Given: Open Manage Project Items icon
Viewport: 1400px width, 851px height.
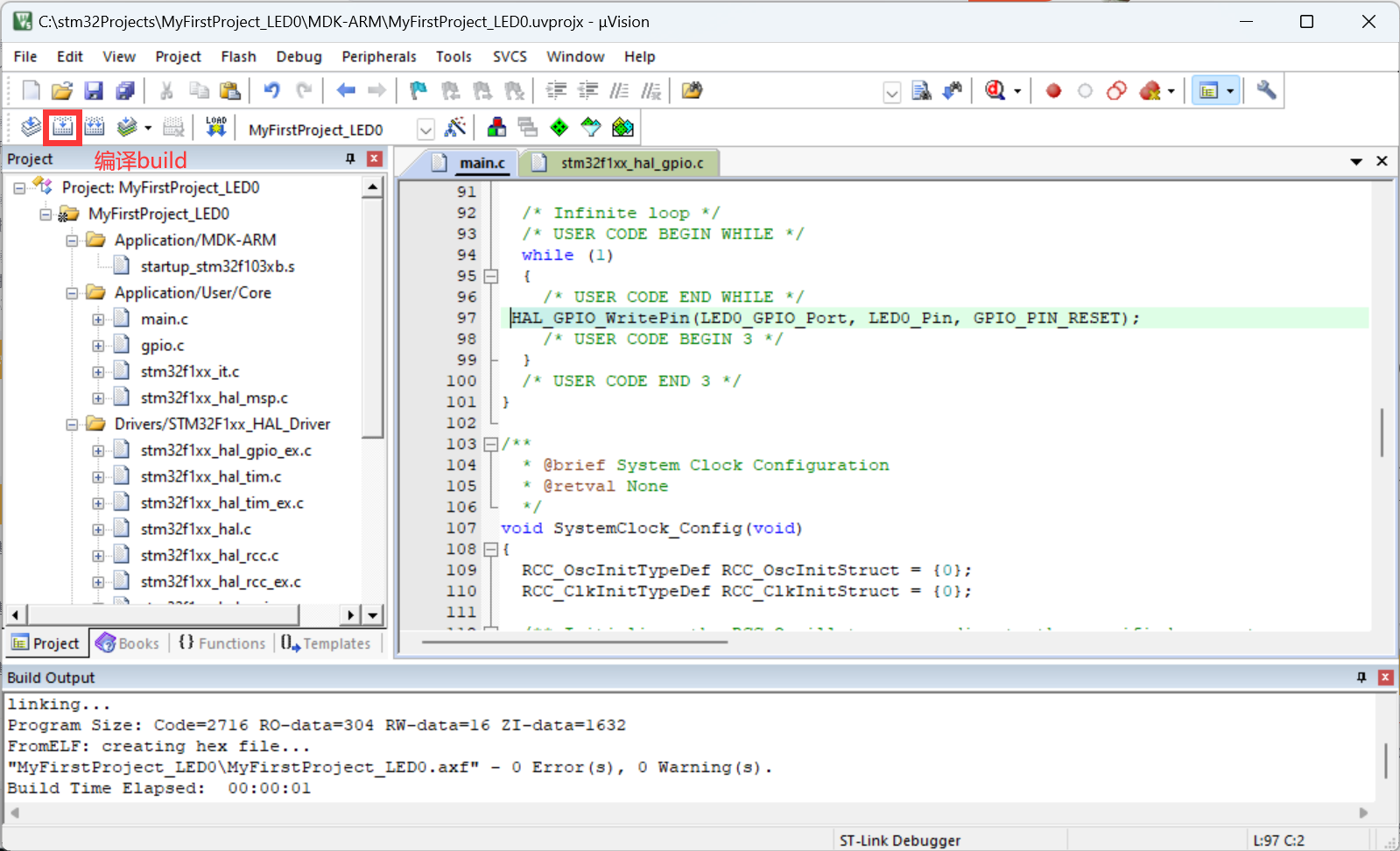Looking at the screenshot, I should [x=496, y=128].
